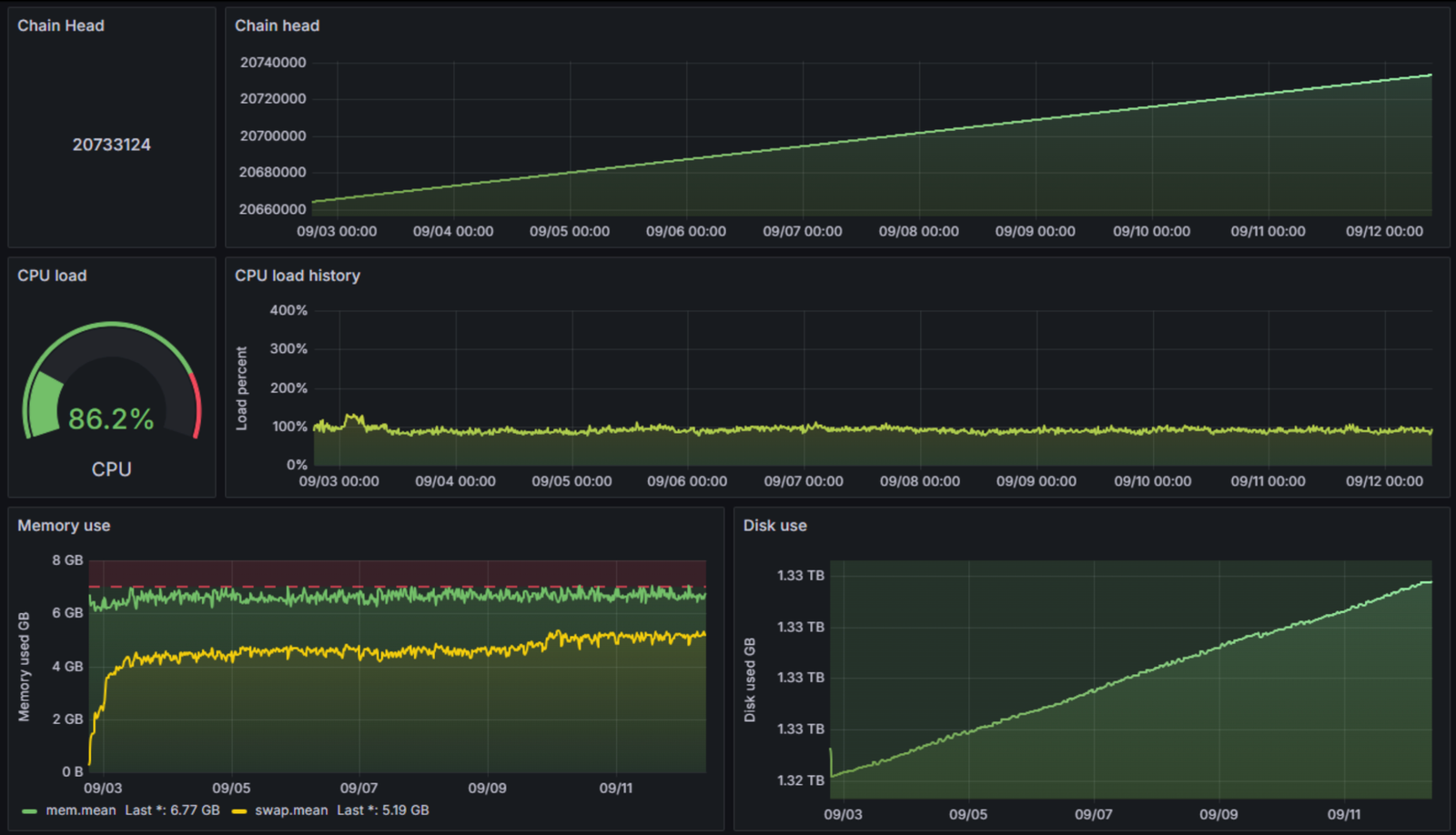Click the yellow swap.mean legend line marker
Viewport: 1456px width, 835px height.
[238, 810]
